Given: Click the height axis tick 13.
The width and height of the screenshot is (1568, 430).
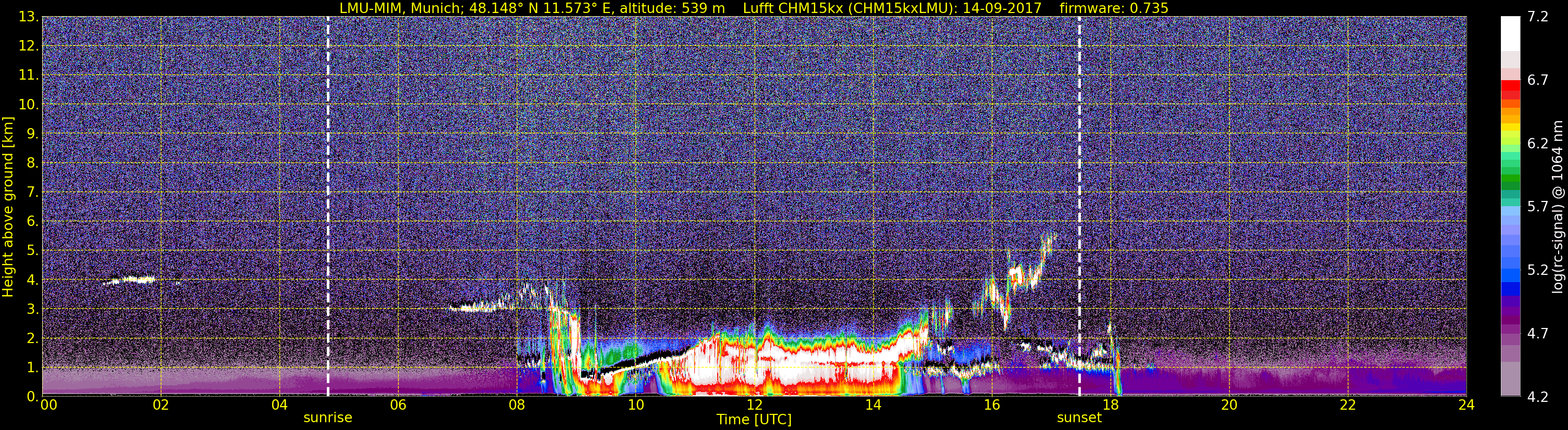Looking at the screenshot, I should (28, 17).
